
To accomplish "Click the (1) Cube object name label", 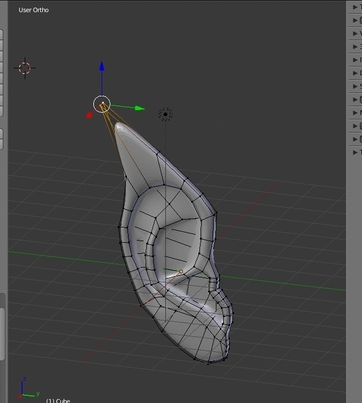I will (58, 400).
